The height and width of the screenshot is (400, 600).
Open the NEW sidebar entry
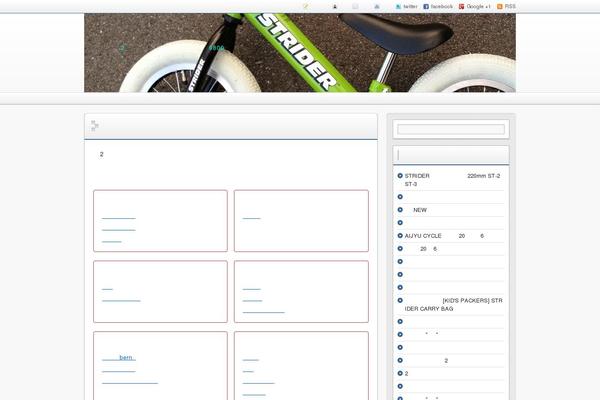click(420, 210)
